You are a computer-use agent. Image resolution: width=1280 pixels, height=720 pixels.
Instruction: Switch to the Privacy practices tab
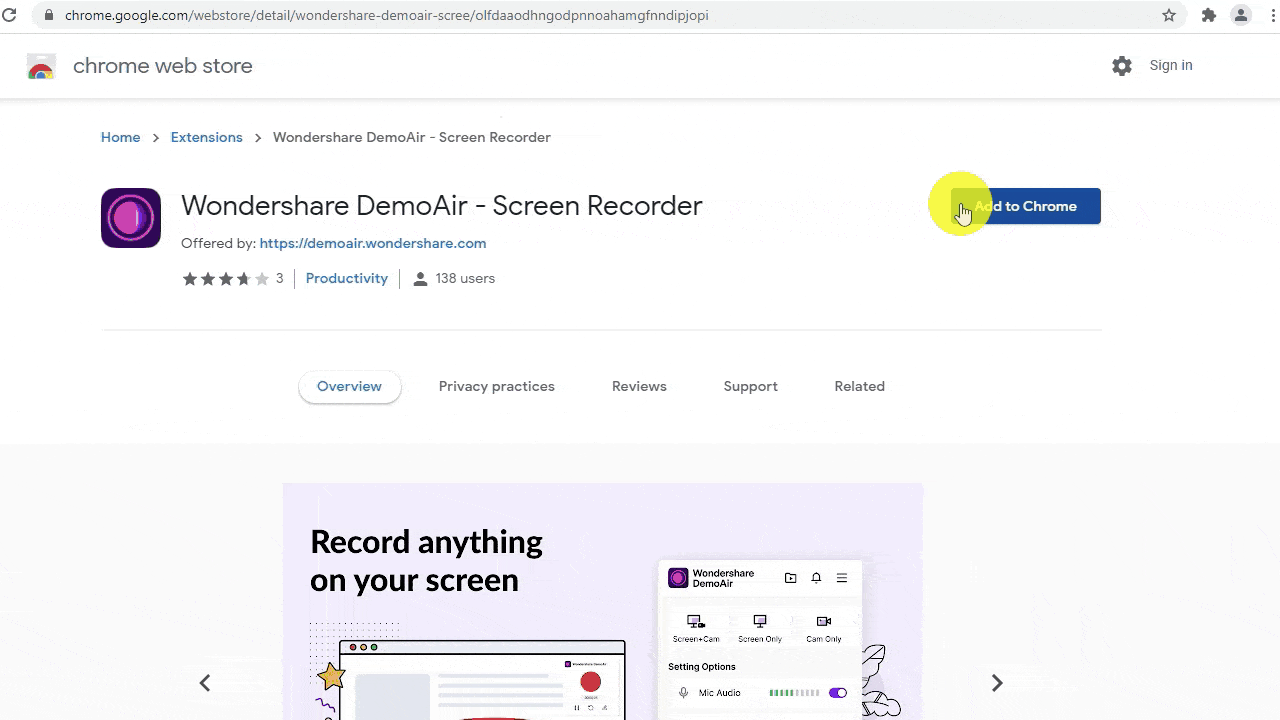(x=497, y=387)
